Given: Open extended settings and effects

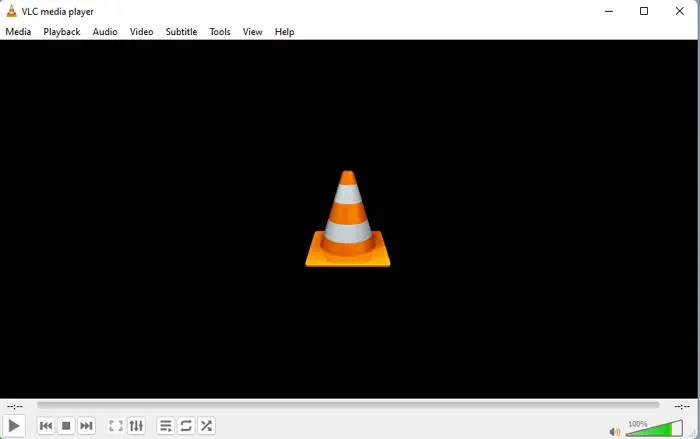Looking at the screenshot, I should (x=136, y=426).
